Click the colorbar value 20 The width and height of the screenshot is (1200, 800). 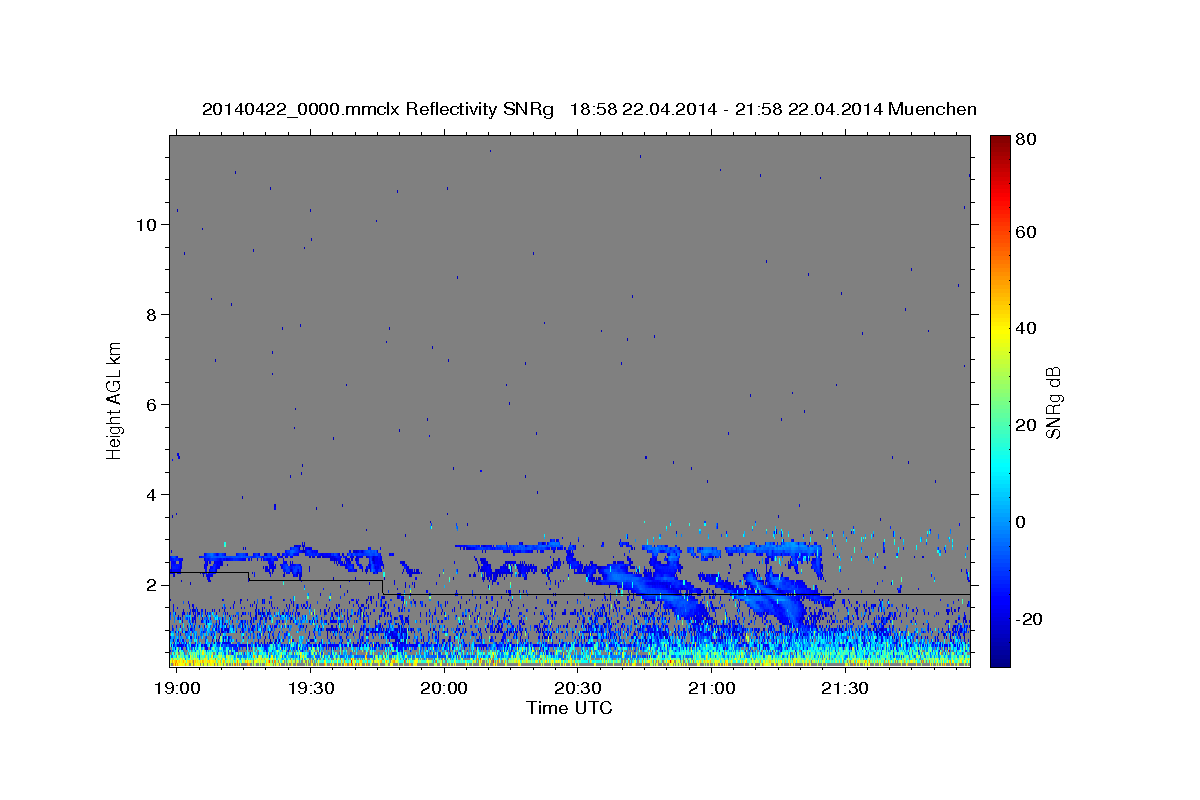click(1027, 425)
